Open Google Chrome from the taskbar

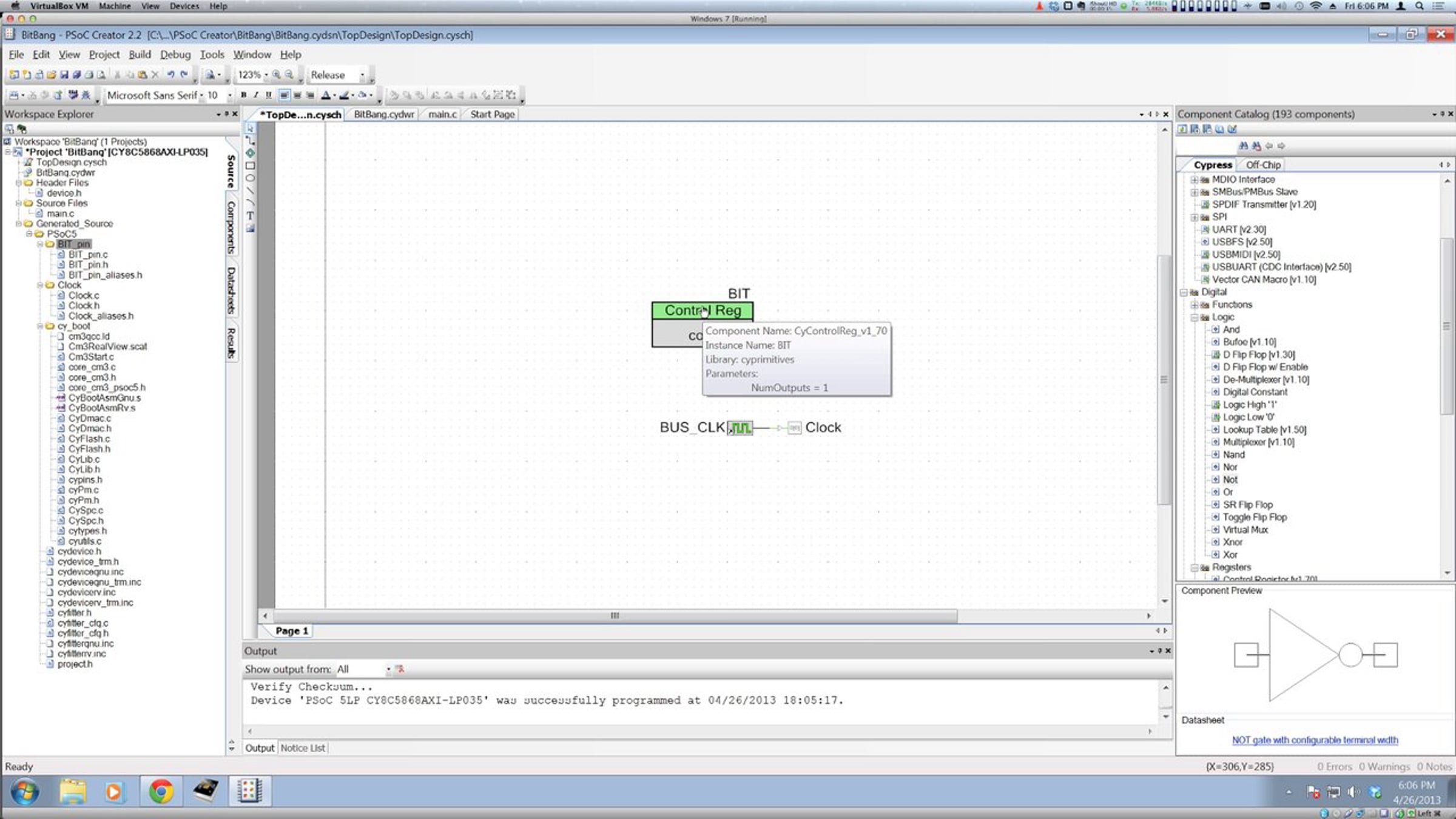(160, 791)
